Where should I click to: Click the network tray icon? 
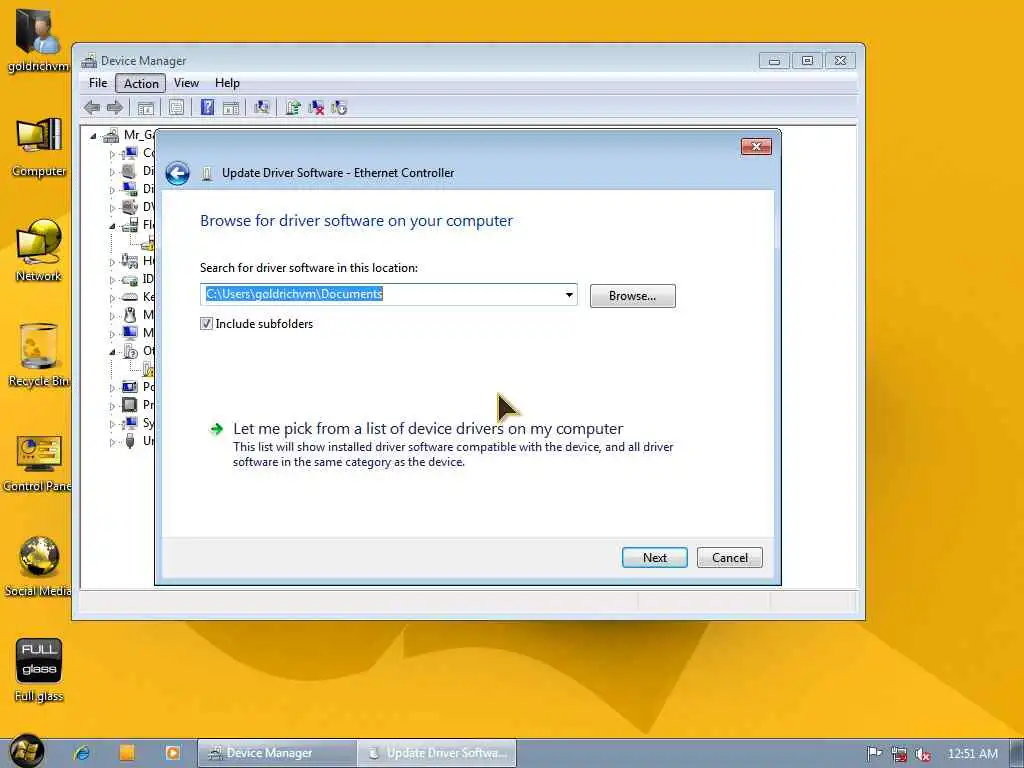point(899,754)
